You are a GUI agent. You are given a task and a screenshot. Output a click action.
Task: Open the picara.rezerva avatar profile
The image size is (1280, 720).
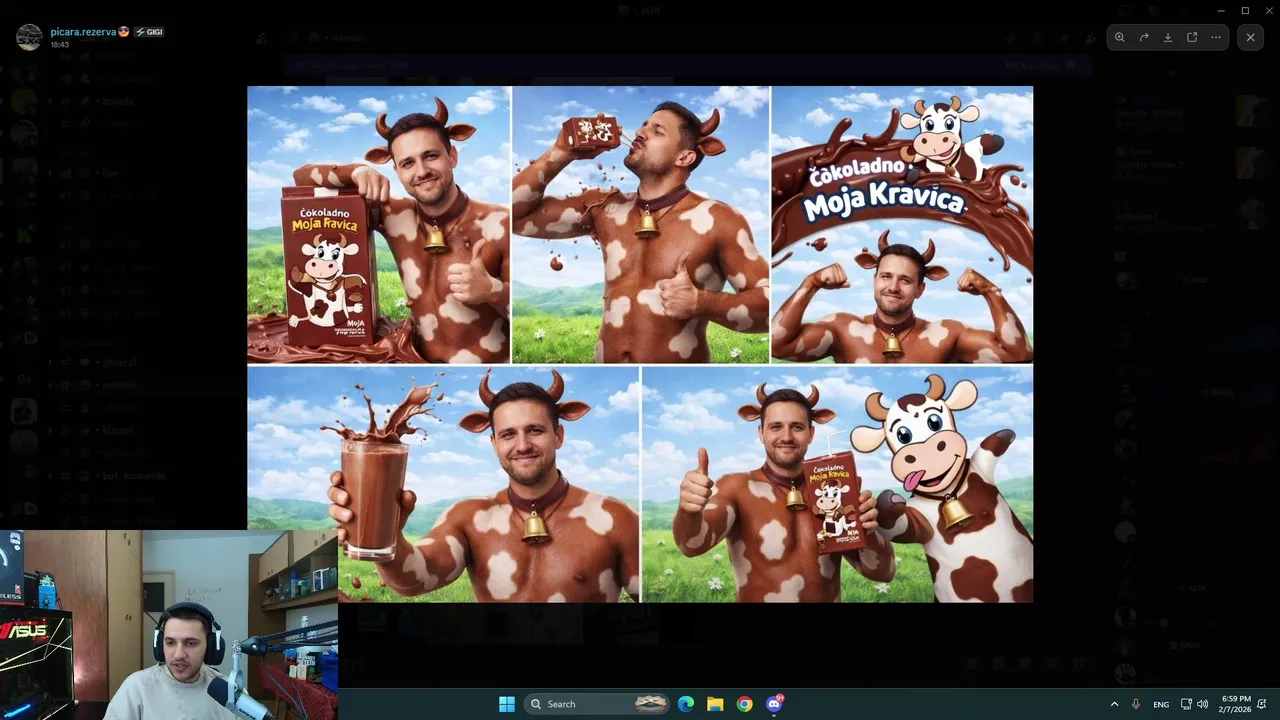coord(29,37)
